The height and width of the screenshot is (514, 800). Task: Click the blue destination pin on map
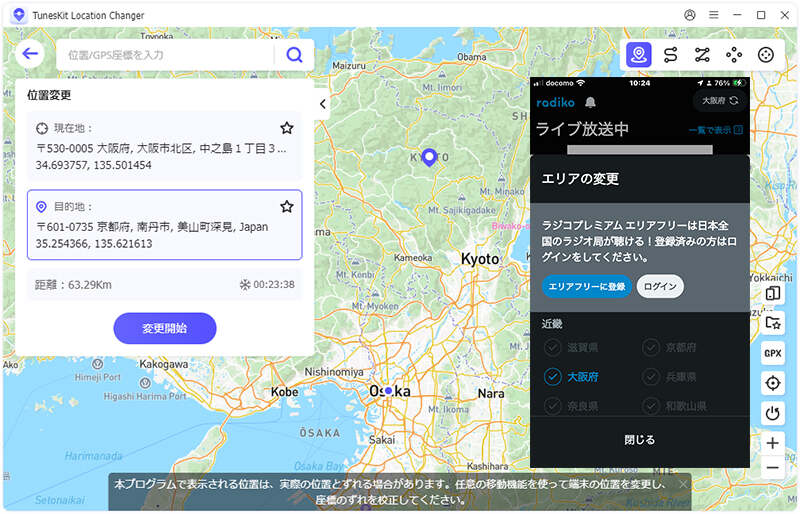tap(430, 157)
